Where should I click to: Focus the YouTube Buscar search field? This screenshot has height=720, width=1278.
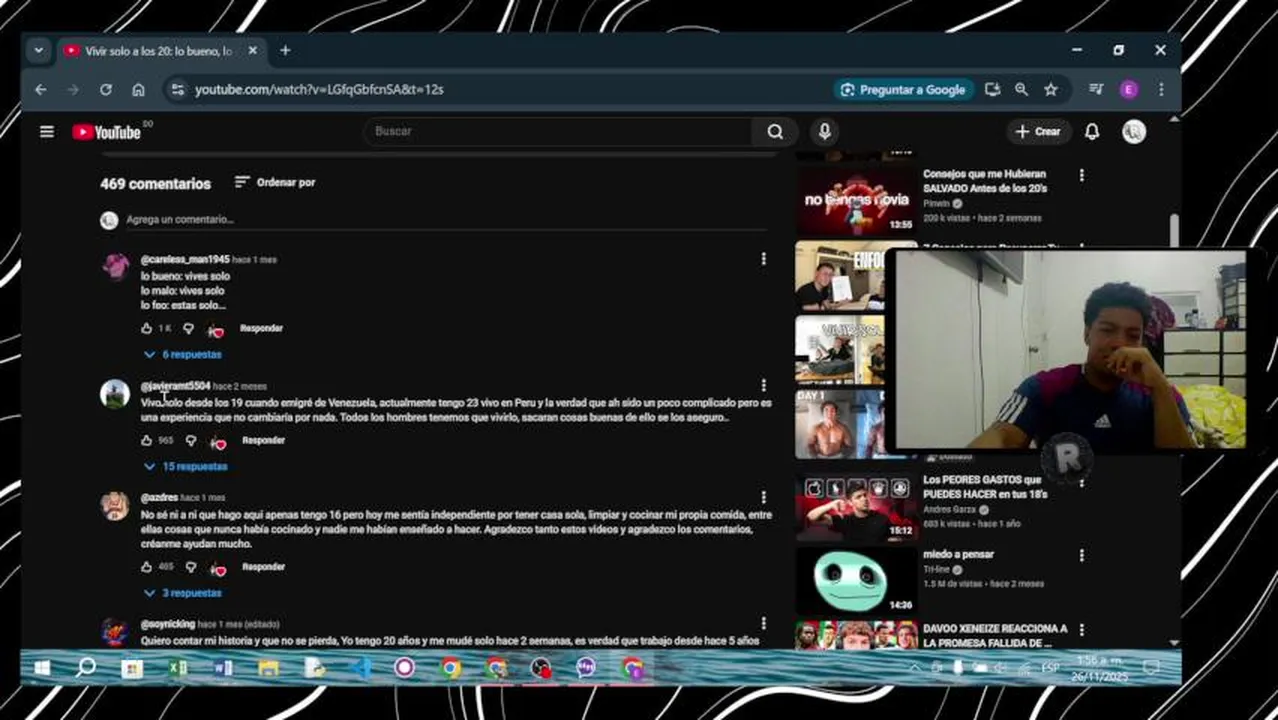[x=560, y=131]
